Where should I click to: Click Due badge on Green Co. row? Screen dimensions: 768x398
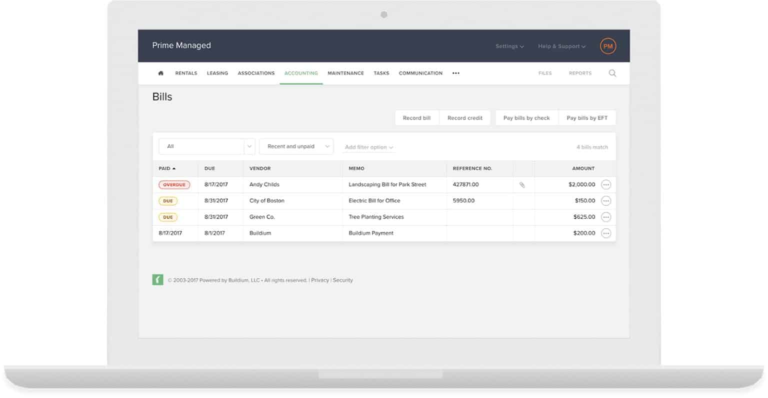(x=168, y=217)
